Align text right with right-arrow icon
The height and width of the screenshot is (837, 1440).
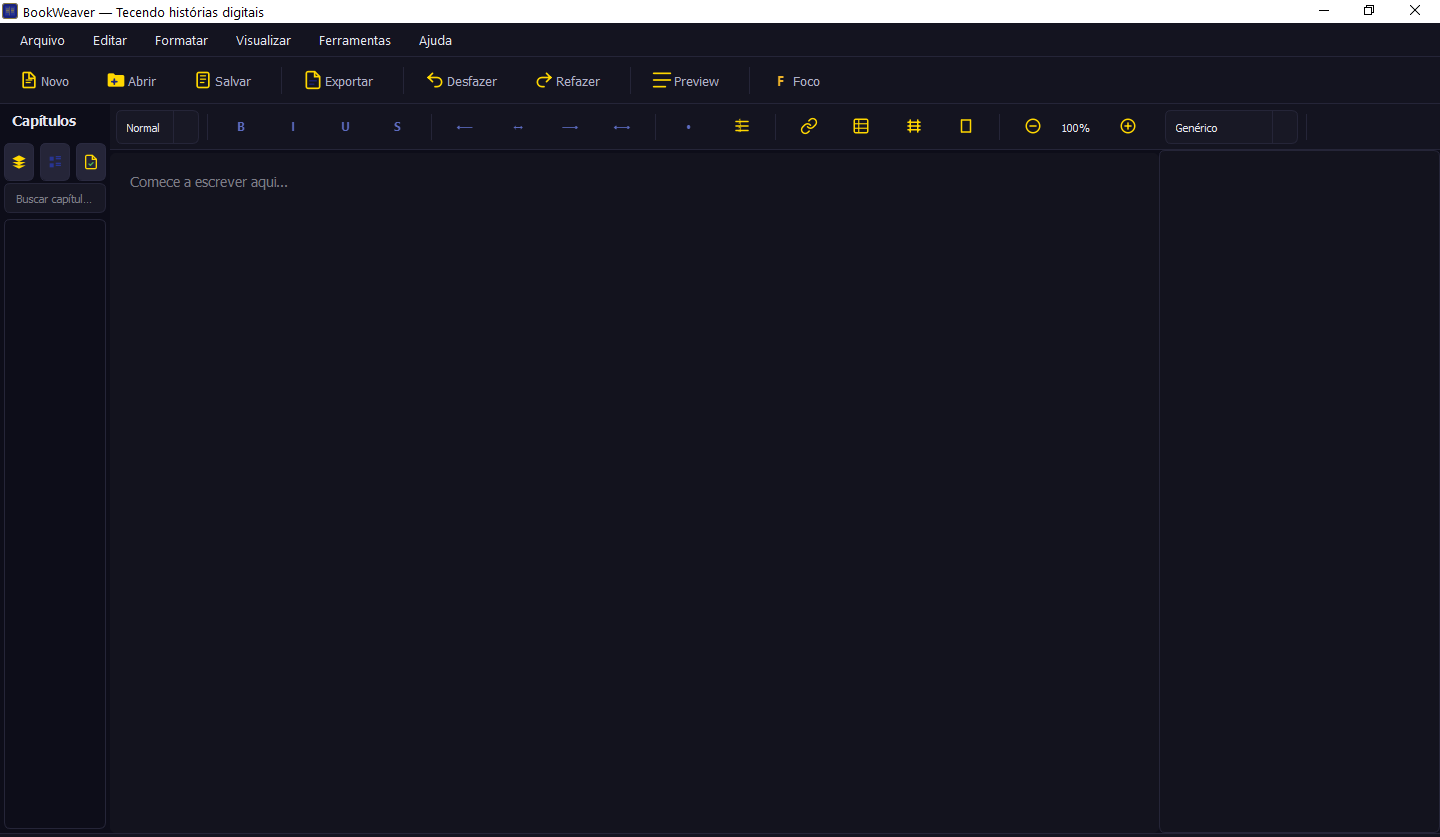570,127
